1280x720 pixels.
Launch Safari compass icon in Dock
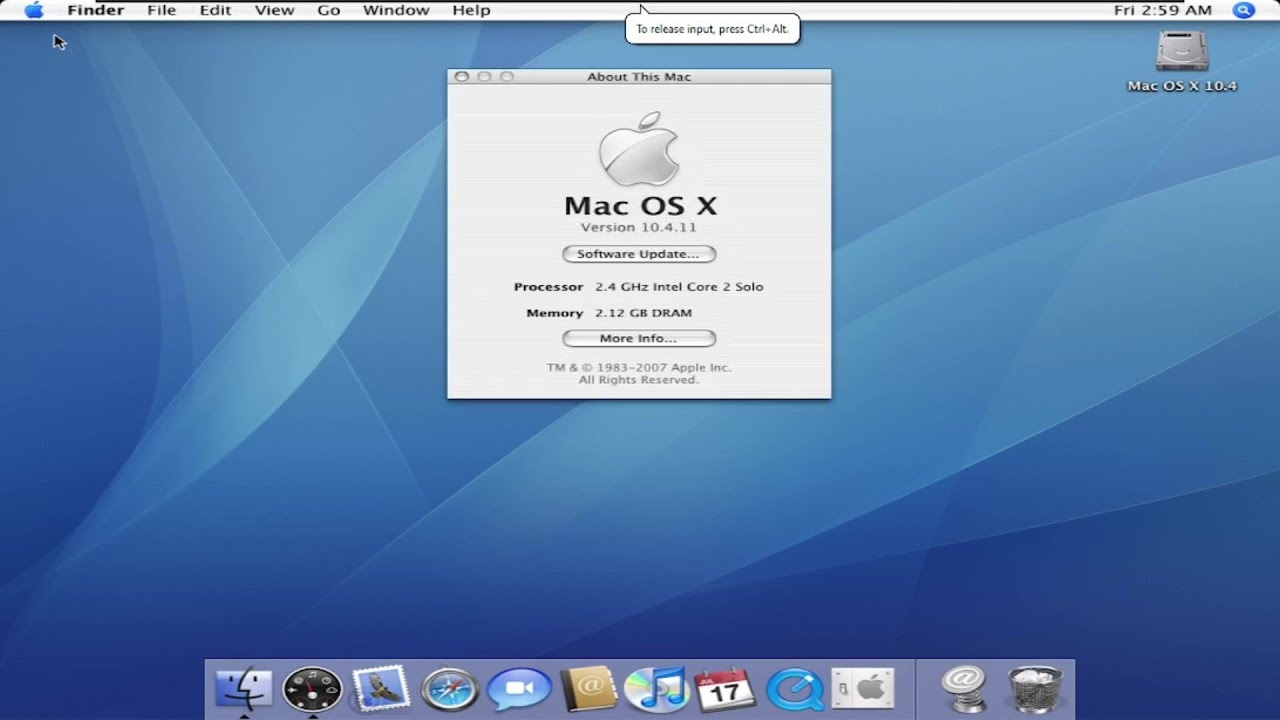[449, 689]
